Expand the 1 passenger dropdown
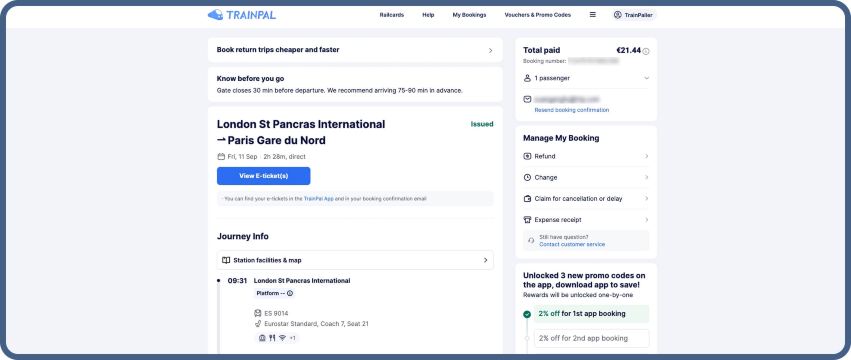This screenshot has width=851, height=360. (646, 78)
